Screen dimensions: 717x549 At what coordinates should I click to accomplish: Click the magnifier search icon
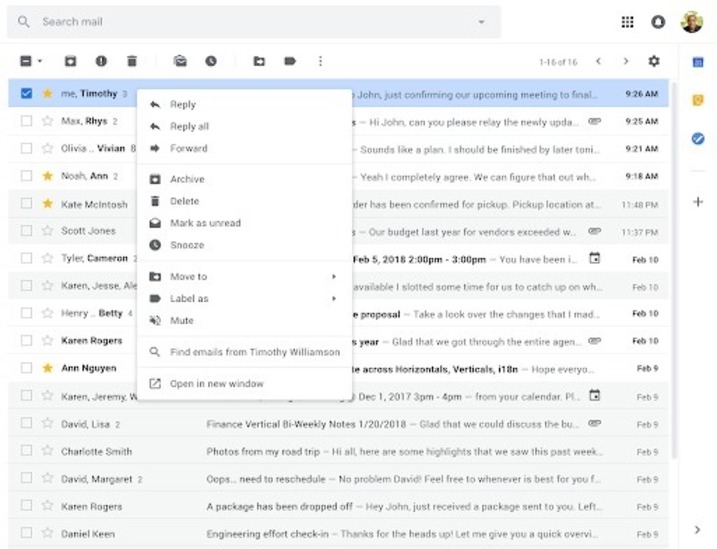24,21
